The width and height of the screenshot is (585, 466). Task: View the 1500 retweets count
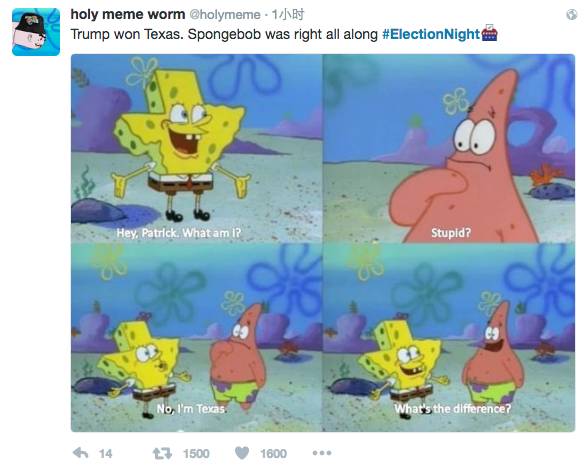click(196, 454)
